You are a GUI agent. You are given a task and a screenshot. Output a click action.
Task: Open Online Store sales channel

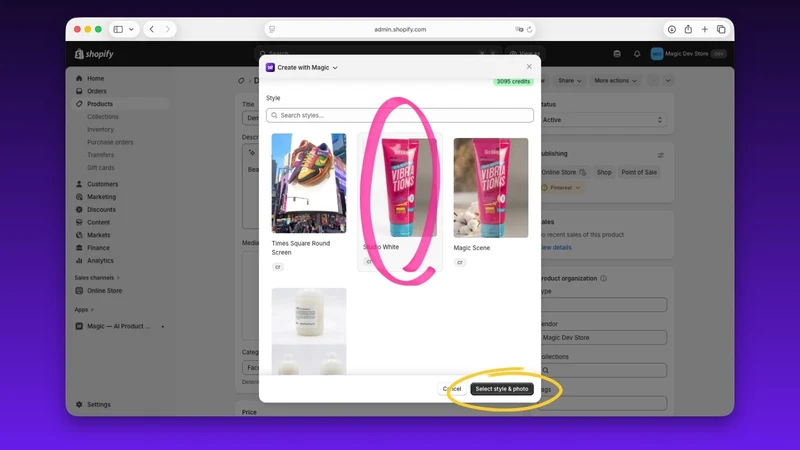[104, 291]
